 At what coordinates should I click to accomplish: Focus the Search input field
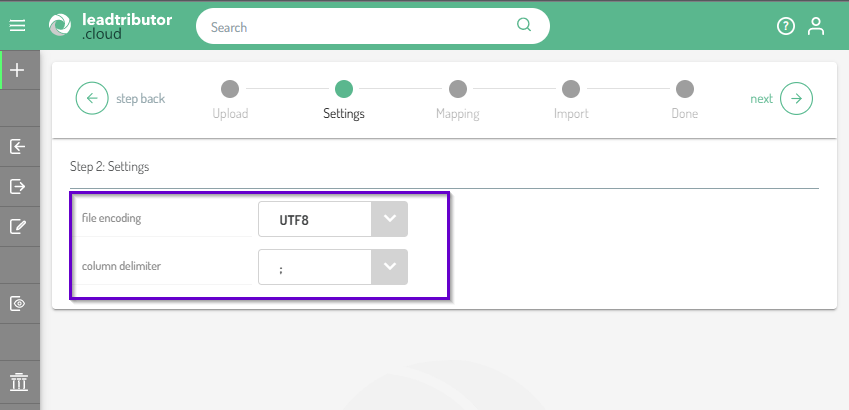pyautogui.click(x=360, y=27)
